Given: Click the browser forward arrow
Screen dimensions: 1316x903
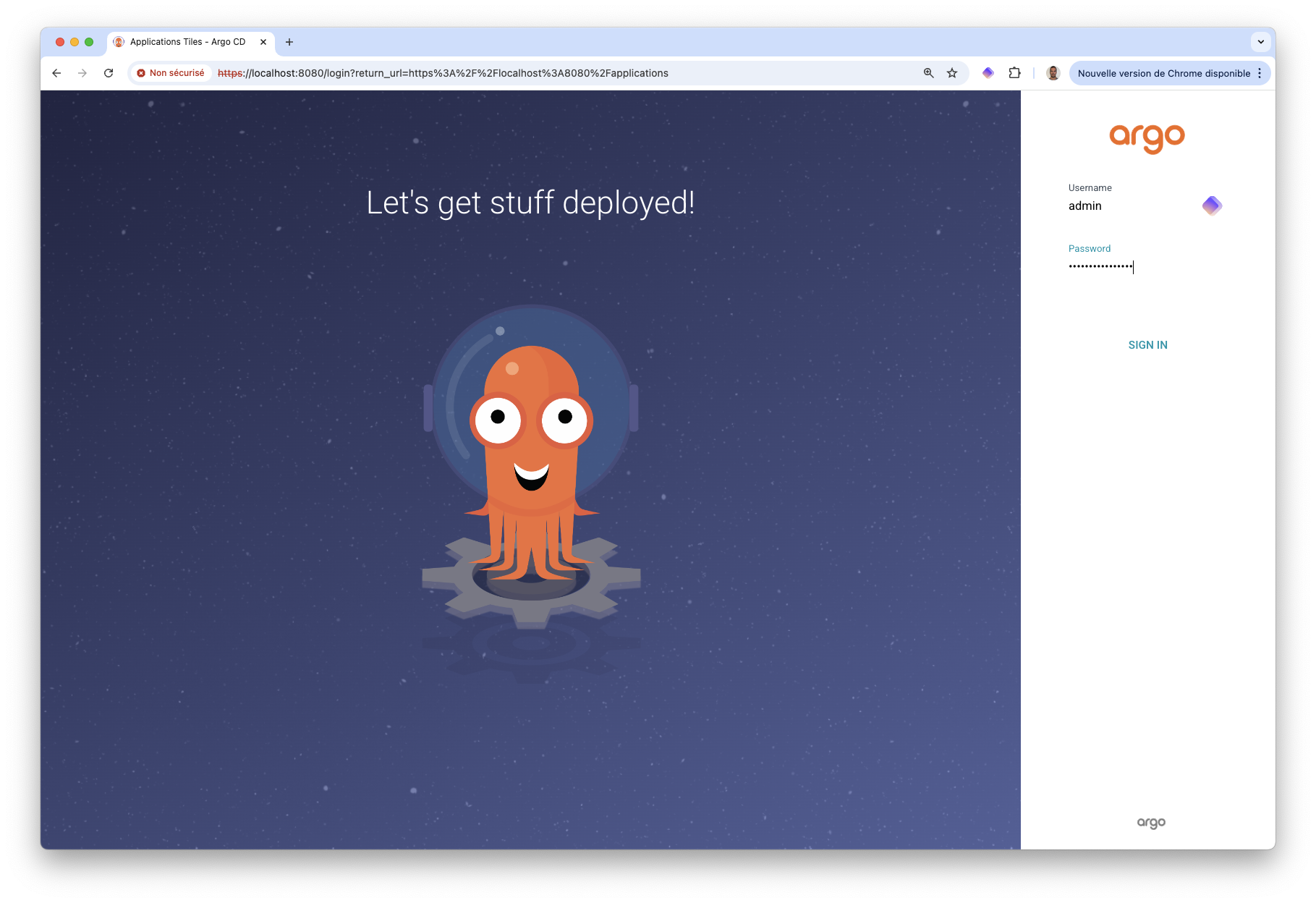Looking at the screenshot, I should coord(82,73).
